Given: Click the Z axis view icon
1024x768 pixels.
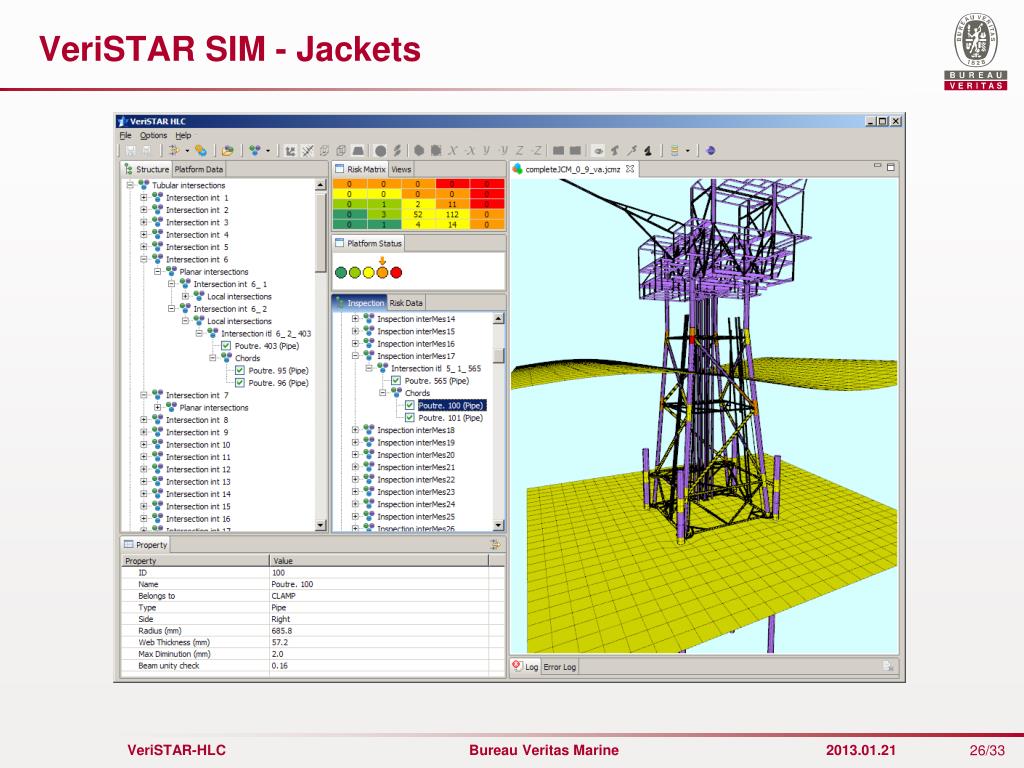Looking at the screenshot, I should click(x=520, y=151).
